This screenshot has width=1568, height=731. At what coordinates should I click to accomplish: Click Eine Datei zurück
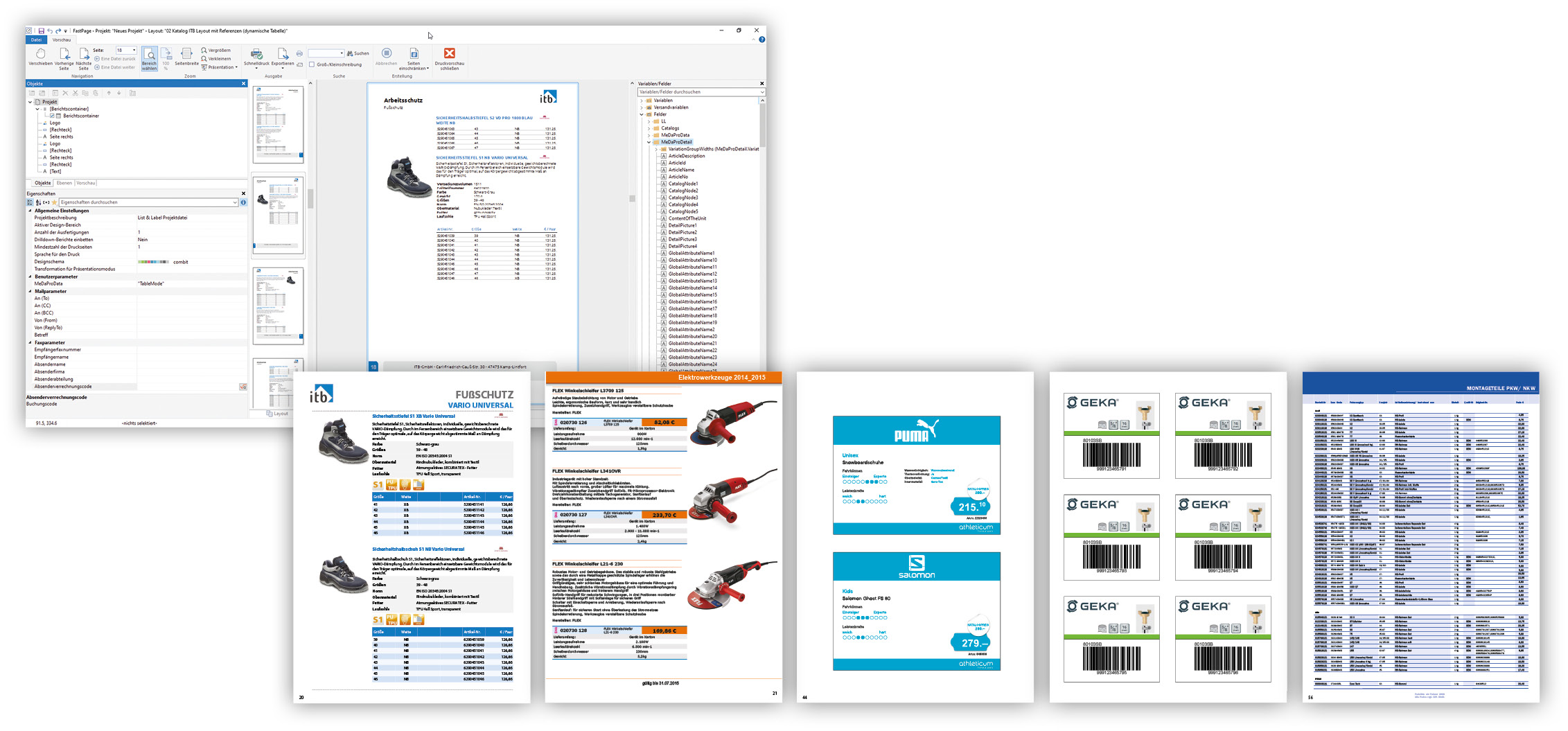[x=115, y=59]
